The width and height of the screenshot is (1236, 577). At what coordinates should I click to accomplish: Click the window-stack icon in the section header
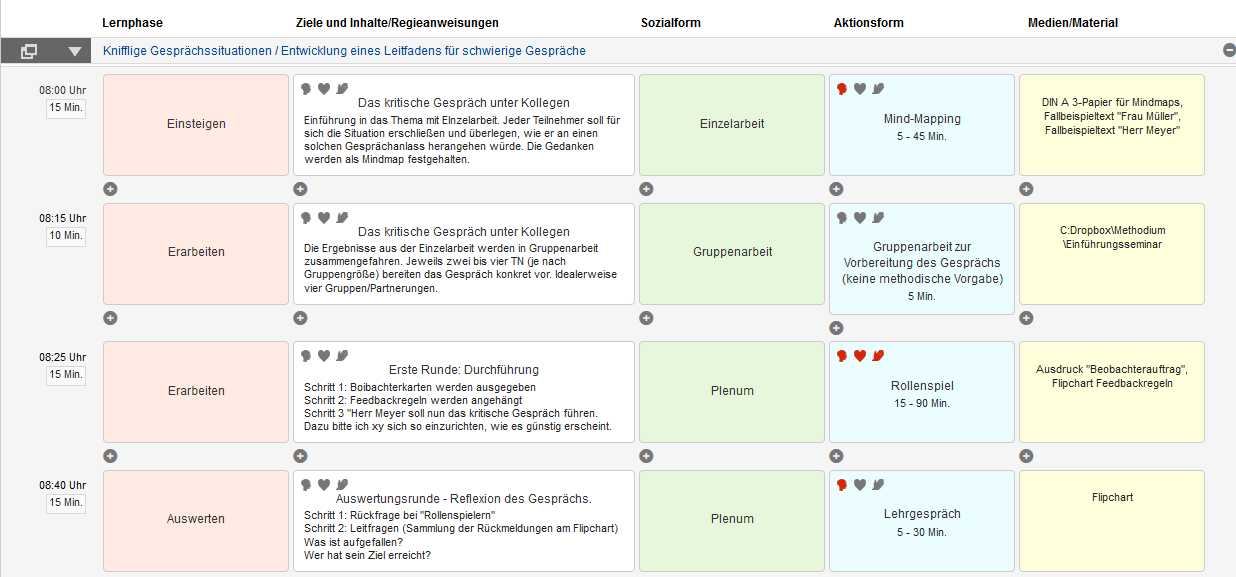[29, 51]
